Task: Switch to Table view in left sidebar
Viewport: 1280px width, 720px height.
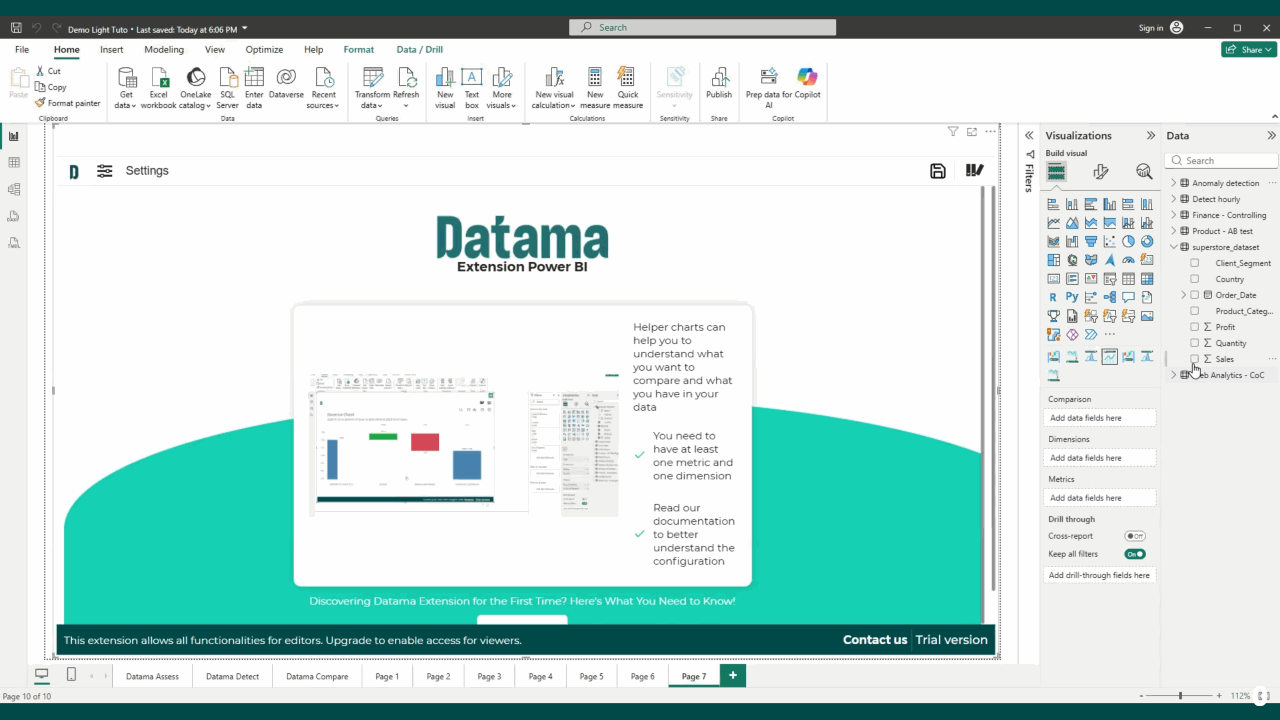Action: point(14,163)
